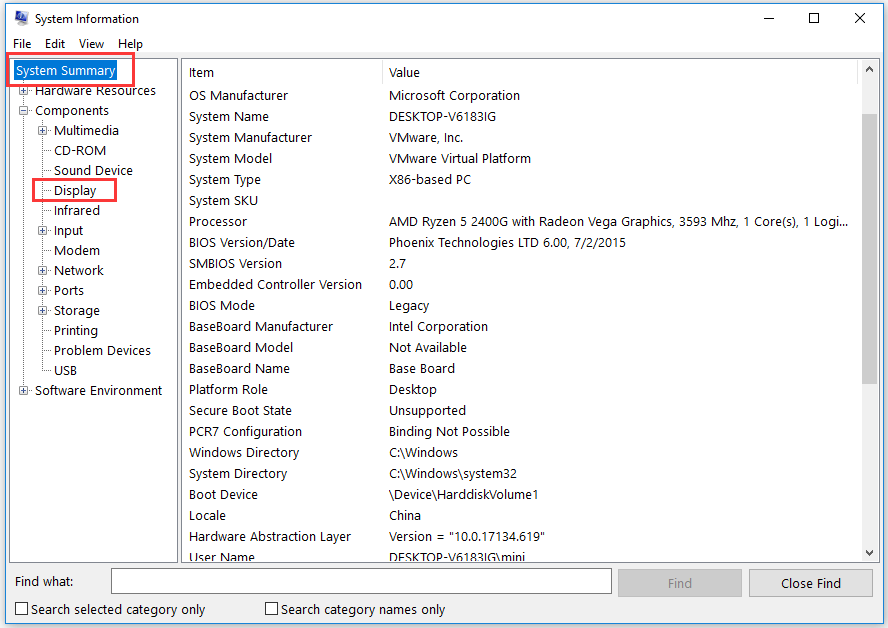Click the Find what text field
This screenshot has height=628, width=888.
pos(360,581)
